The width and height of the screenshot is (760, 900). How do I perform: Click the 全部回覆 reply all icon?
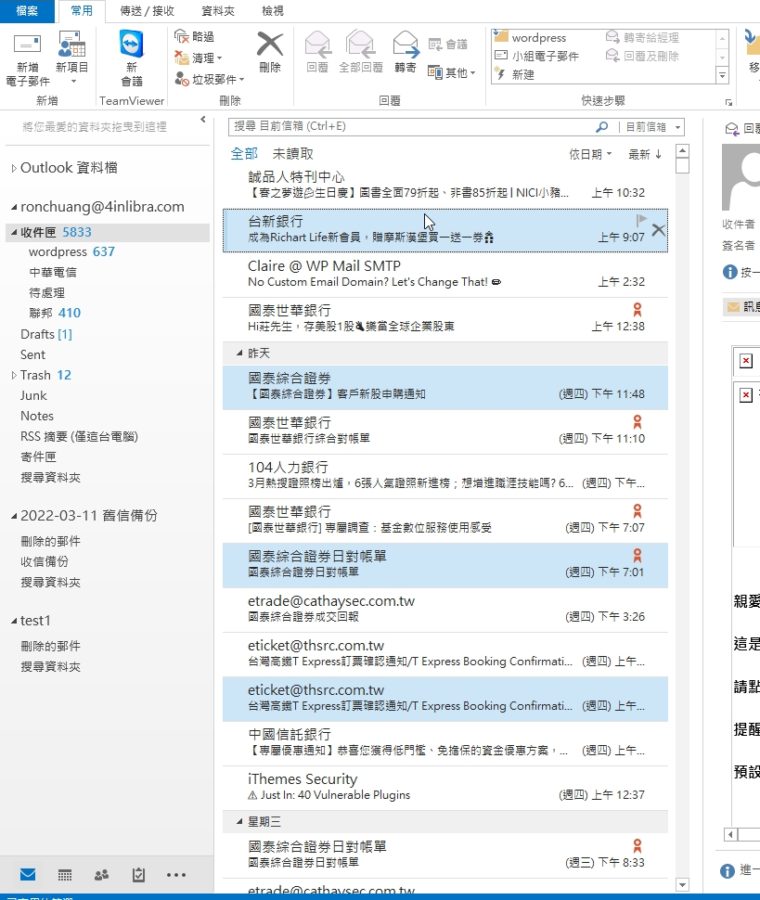point(360,52)
